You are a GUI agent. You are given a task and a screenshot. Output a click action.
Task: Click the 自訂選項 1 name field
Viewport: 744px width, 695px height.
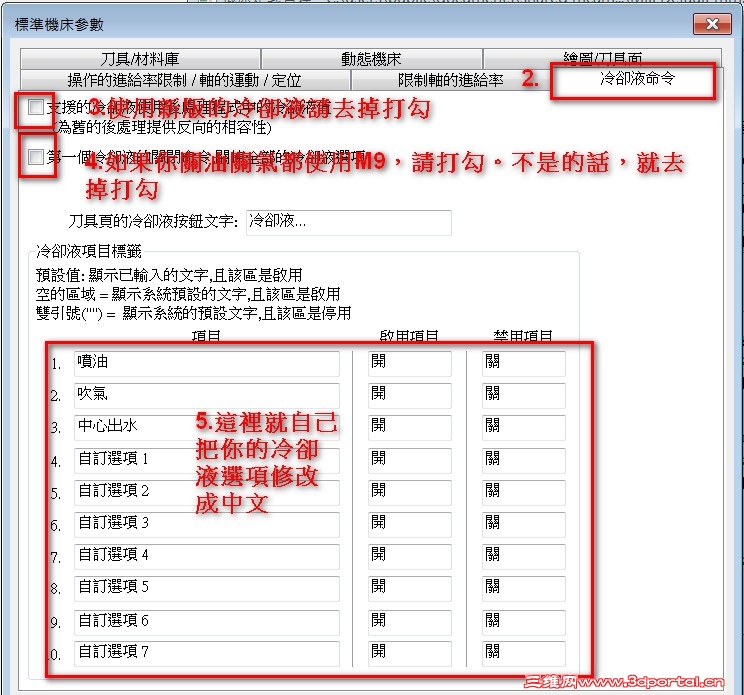click(207, 460)
